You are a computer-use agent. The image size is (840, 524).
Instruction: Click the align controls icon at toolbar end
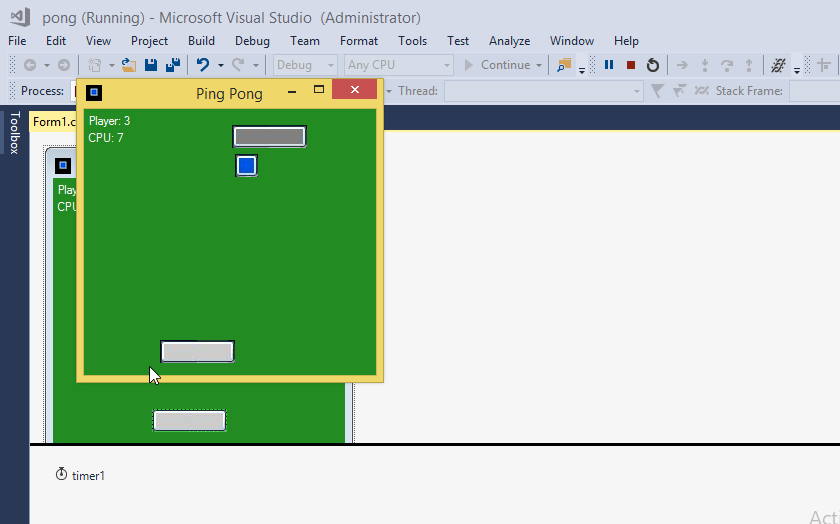click(824, 65)
